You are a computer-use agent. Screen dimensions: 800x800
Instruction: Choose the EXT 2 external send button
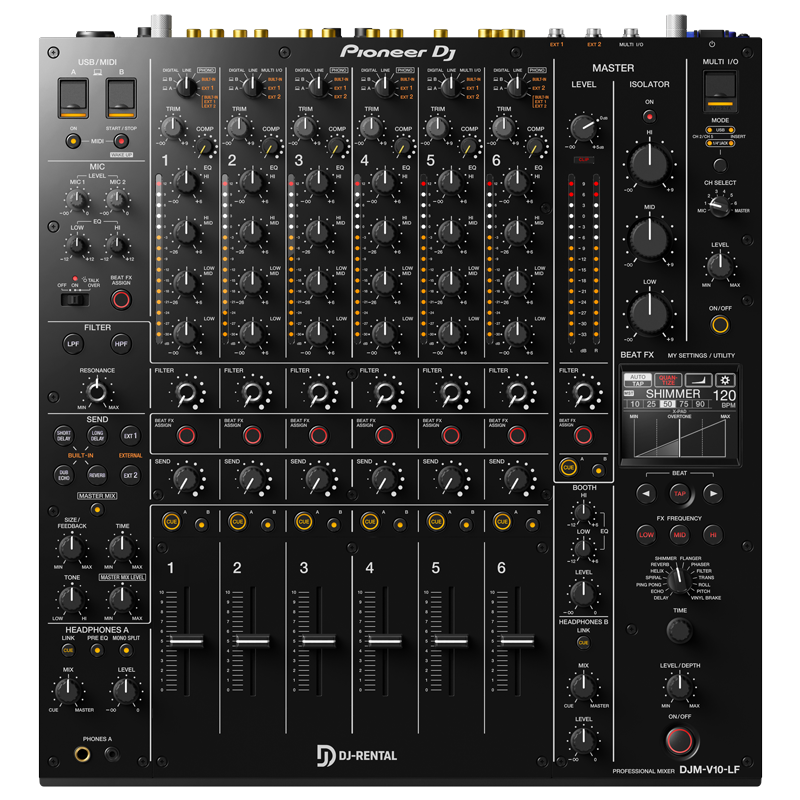pos(130,474)
